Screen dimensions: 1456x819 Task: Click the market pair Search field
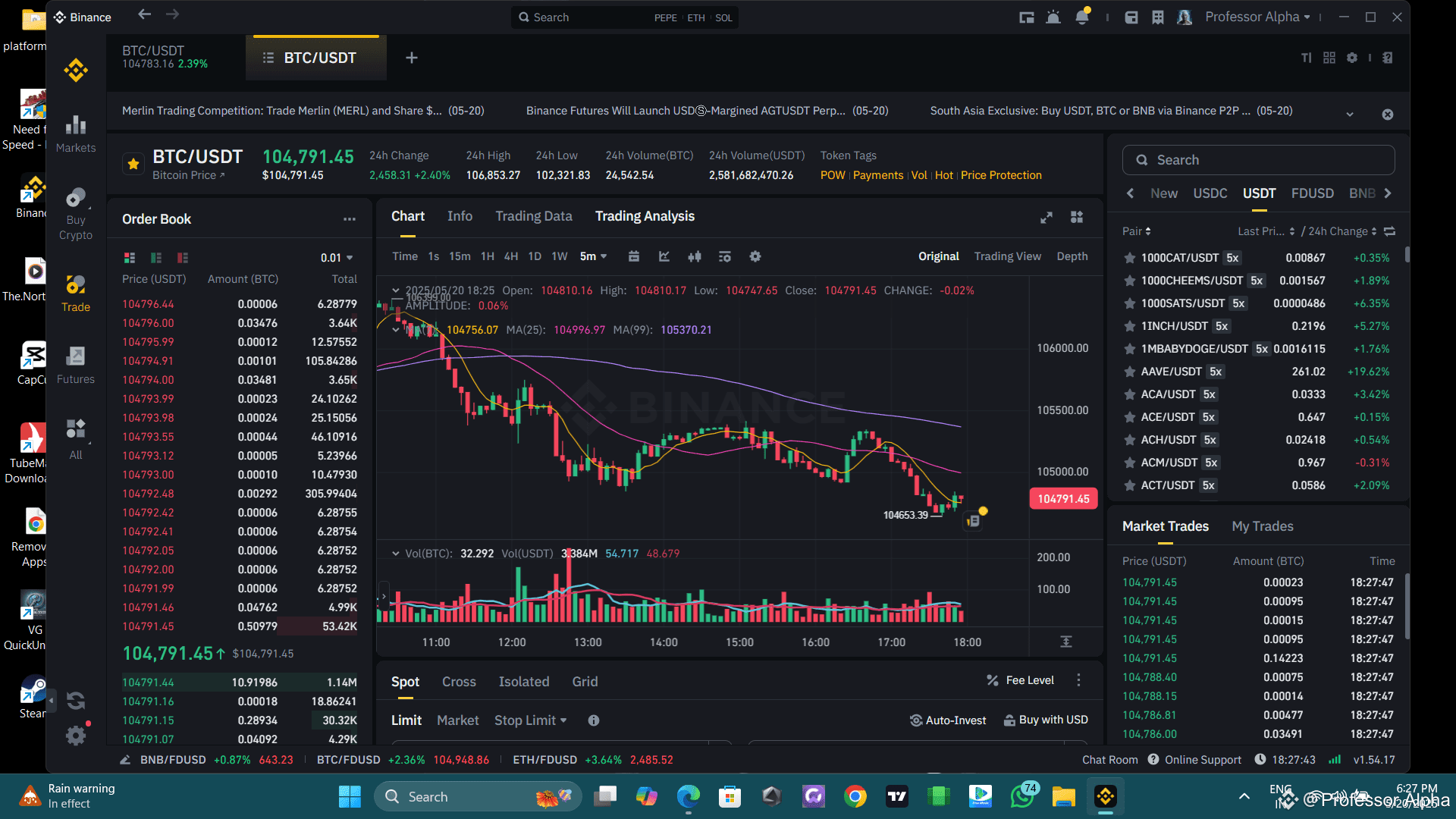click(1259, 160)
